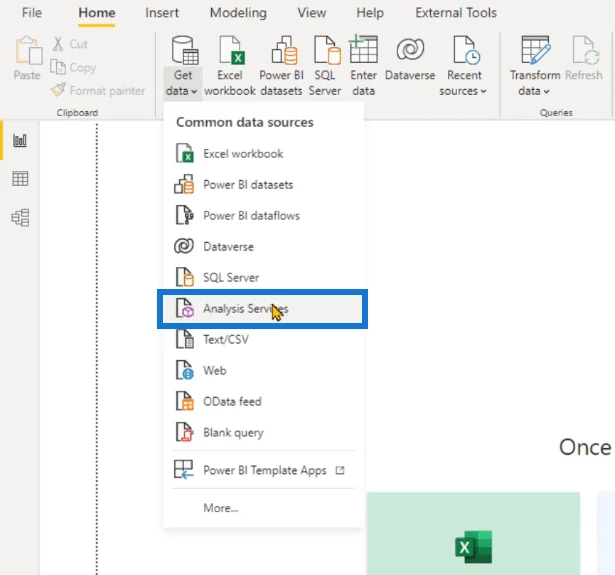The image size is (615, 575).
Task: Collapse the Get data dropdown arrow
Action: tap(194, 91)
